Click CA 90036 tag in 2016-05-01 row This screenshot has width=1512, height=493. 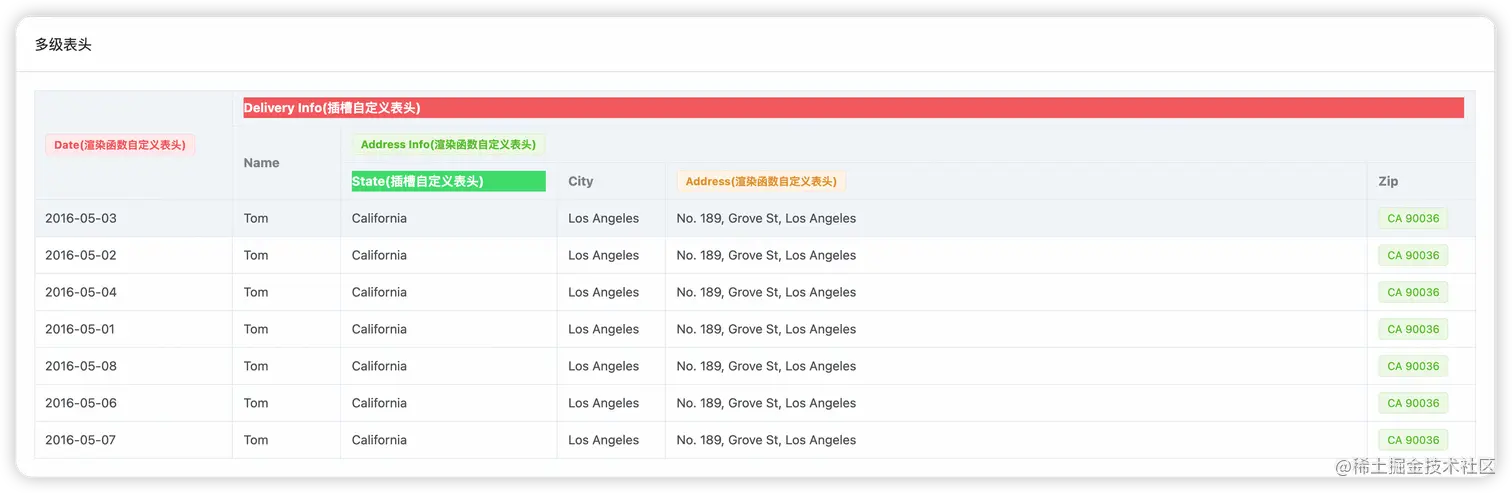[1413, 329]
